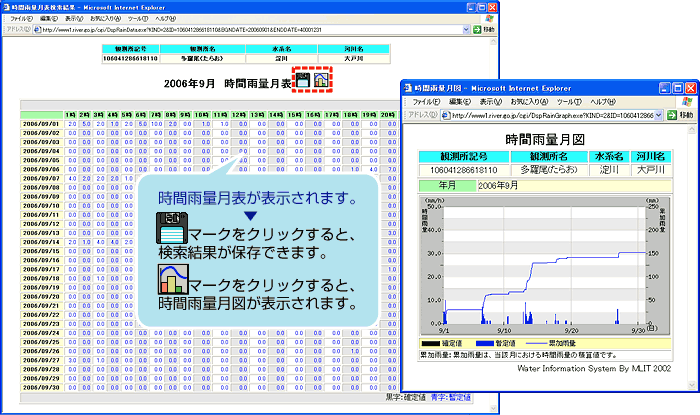Screen dimensions: 700x415
Task: Click the main window URL field
Action: [250, 30]
